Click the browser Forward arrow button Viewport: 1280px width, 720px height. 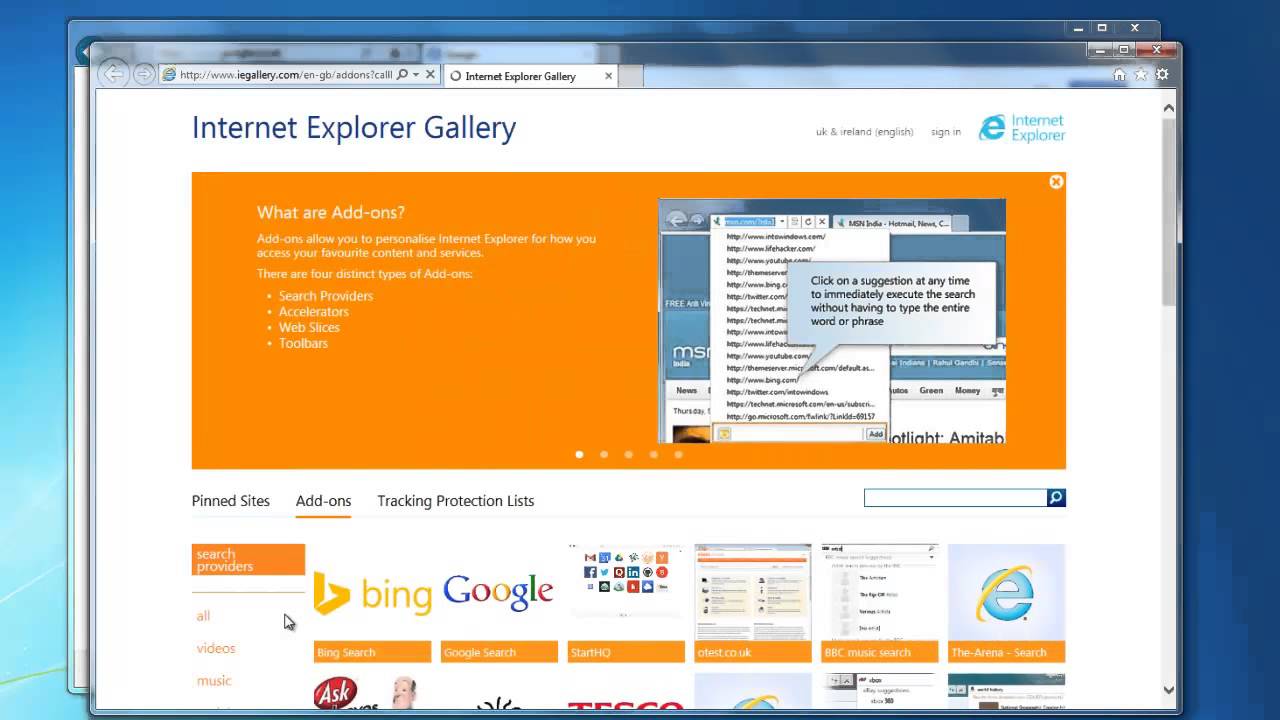[144, 74]
